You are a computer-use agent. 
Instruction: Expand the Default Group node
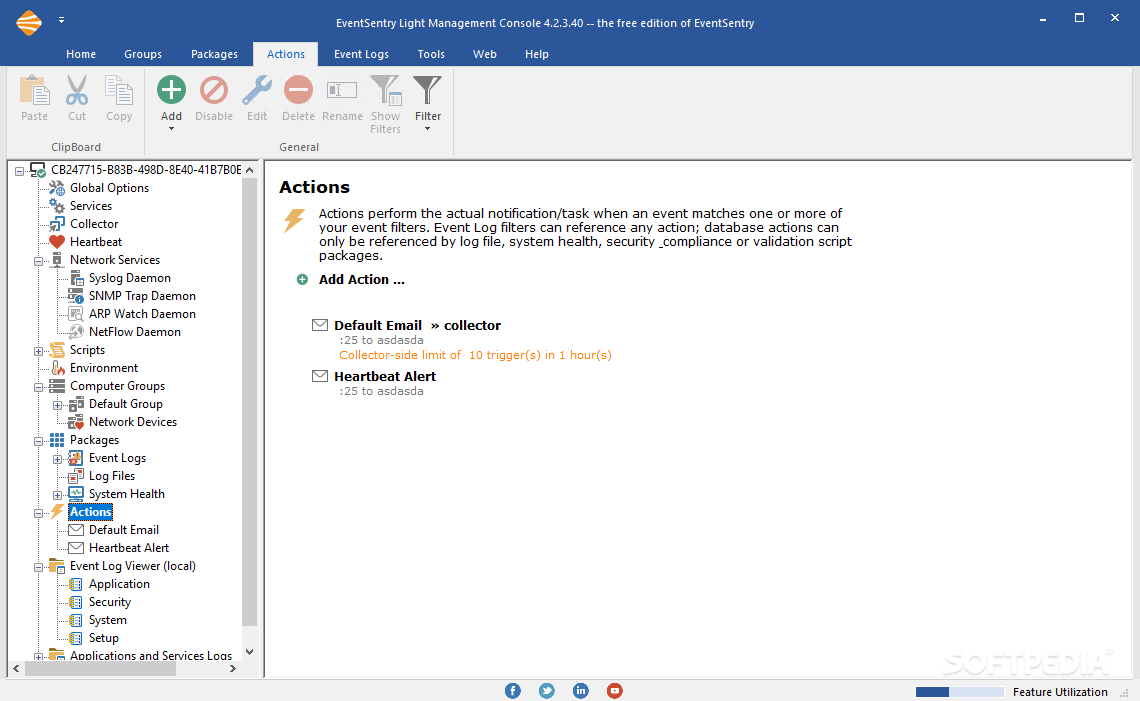click(x=57, y=405)
